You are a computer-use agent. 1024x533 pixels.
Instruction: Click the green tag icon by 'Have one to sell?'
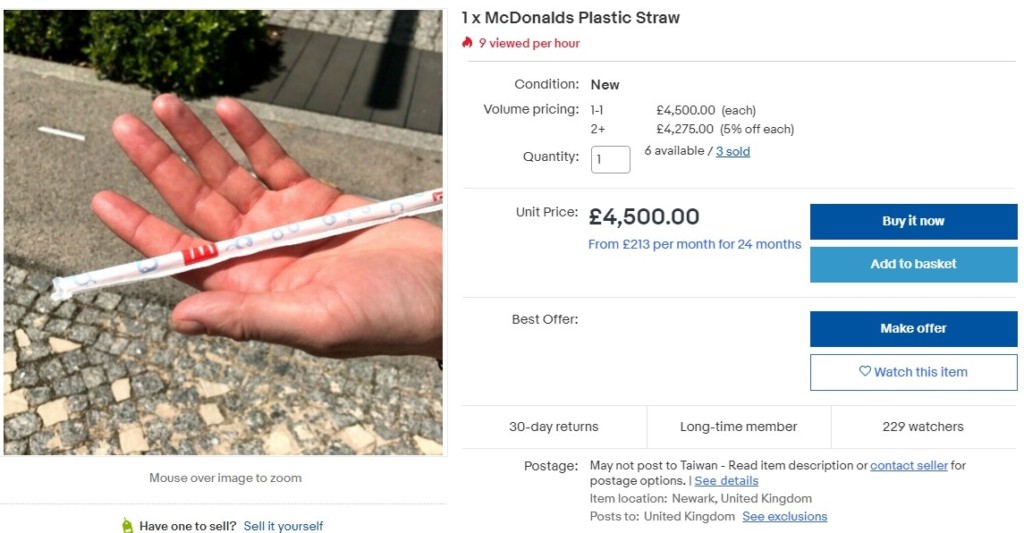127,526
